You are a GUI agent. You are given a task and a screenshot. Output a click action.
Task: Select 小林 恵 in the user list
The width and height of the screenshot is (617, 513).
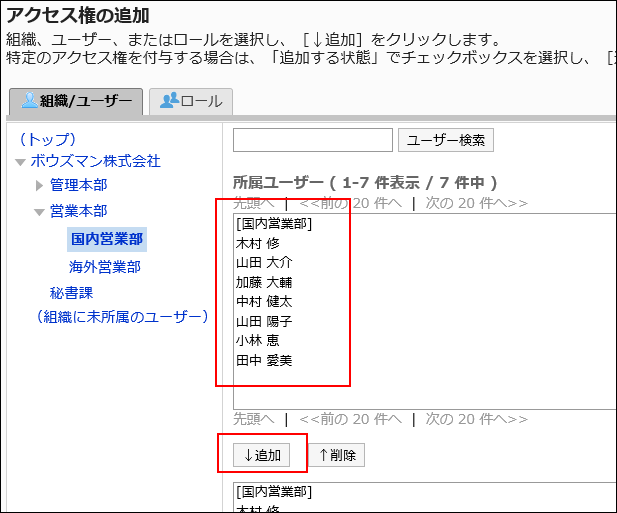tap(258, 341)
